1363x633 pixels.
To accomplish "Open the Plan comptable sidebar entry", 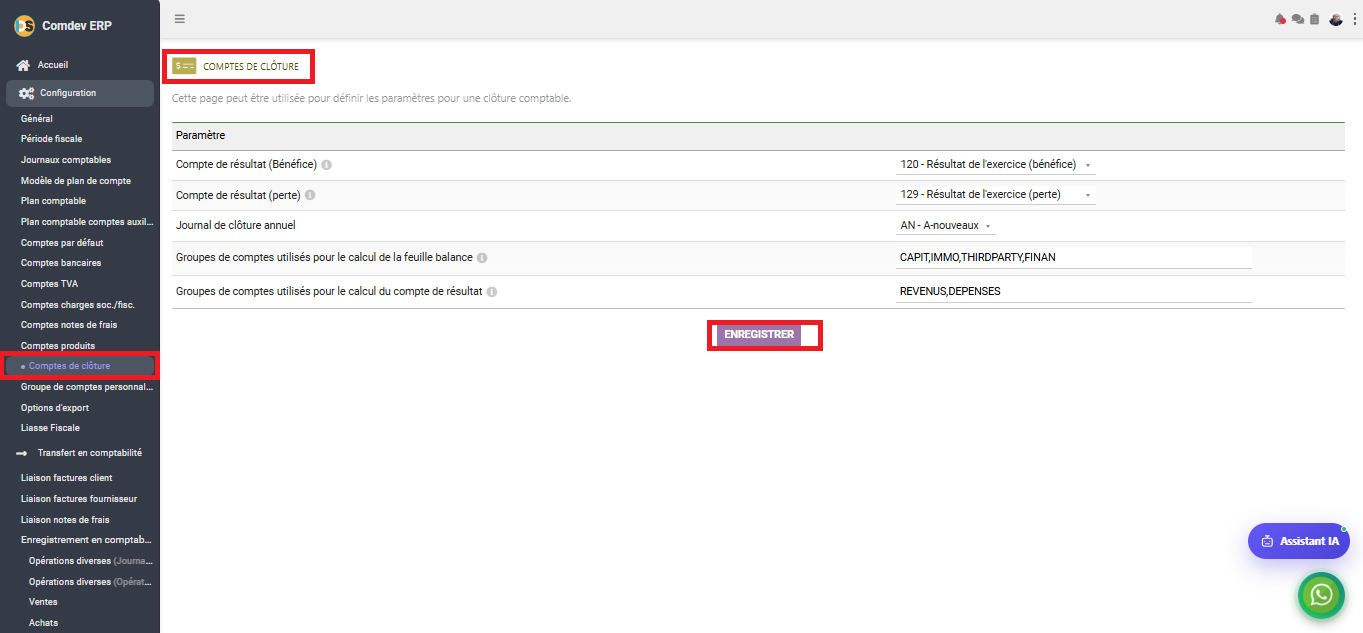I will click(54, 201).
